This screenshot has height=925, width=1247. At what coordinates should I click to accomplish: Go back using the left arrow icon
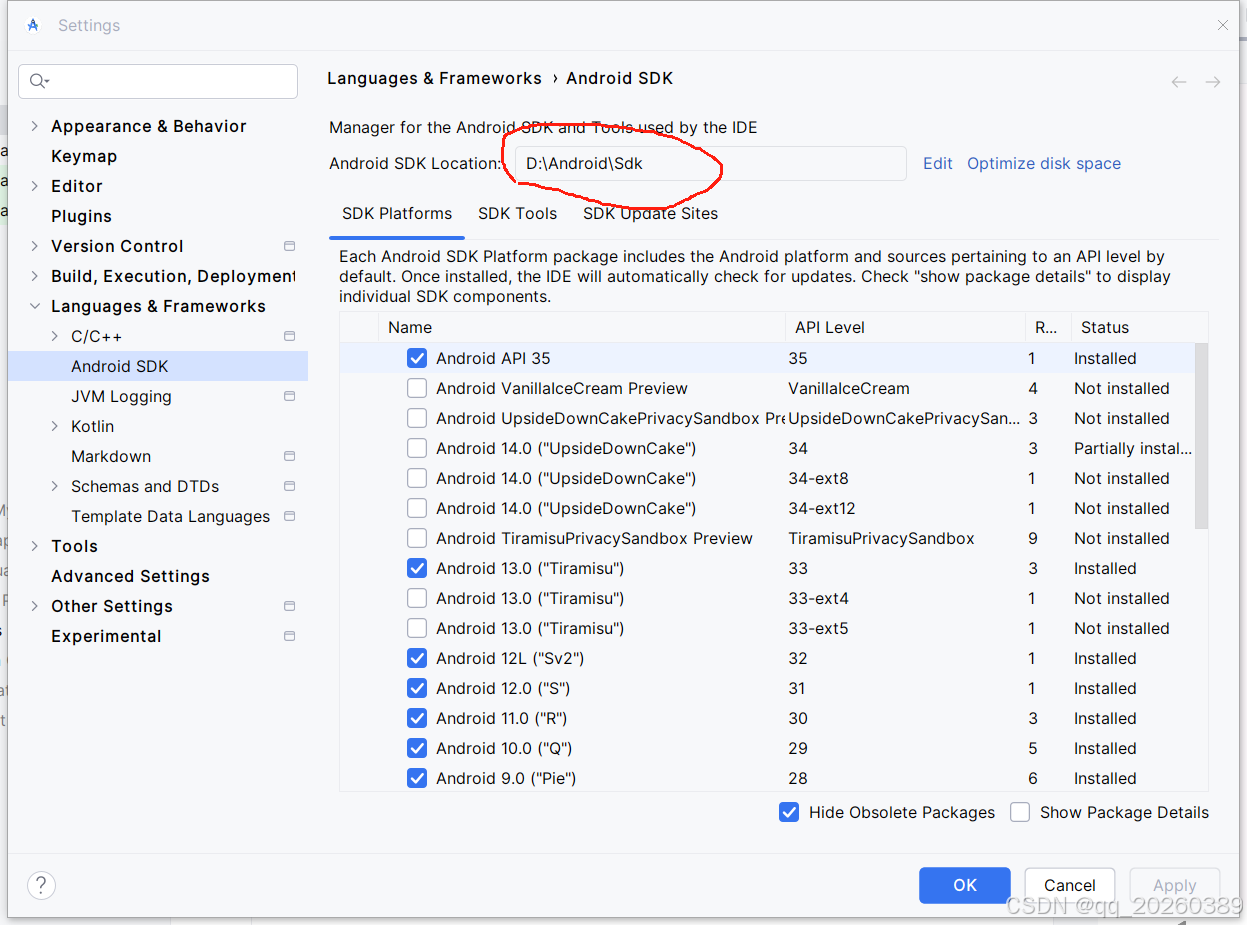point(1179,82)
